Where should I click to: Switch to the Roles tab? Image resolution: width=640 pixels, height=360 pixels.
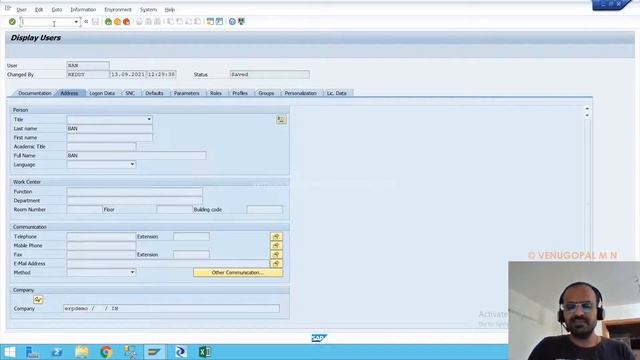[216, 93]
